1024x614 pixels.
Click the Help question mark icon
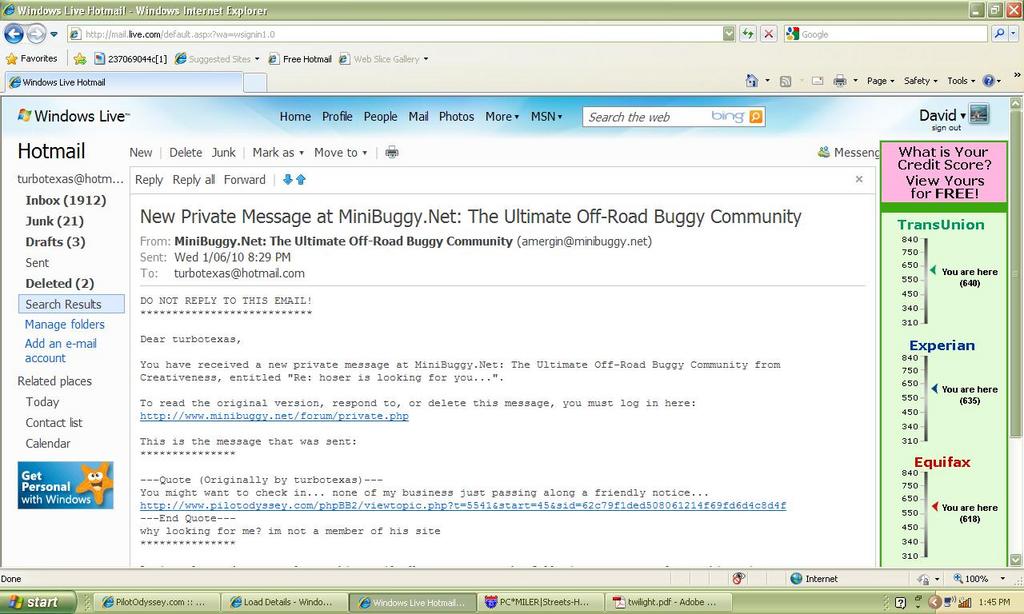(988, 80)
